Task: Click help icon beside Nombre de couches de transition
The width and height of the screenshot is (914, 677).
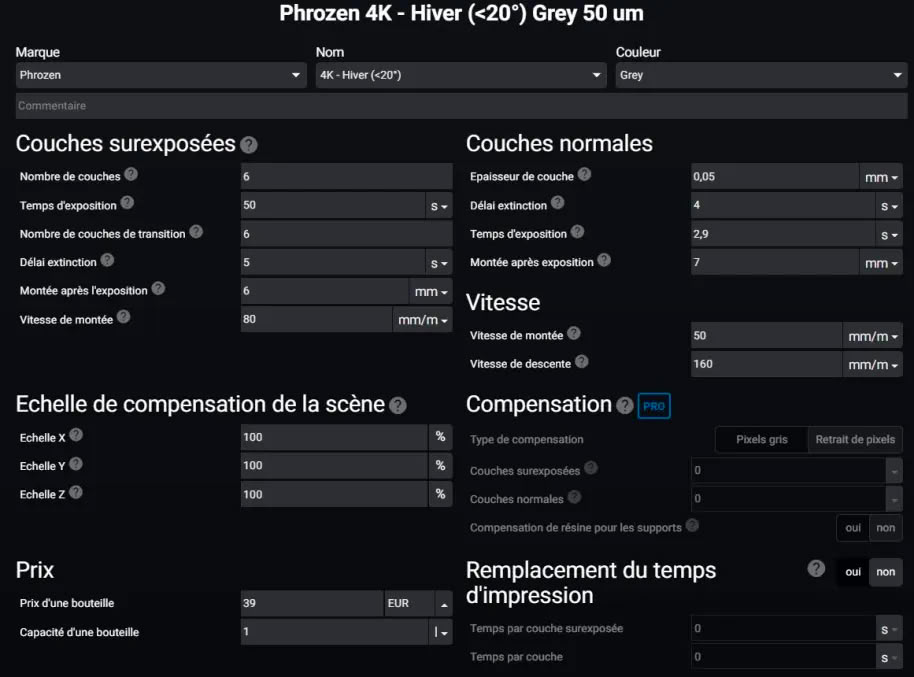Action: coord(196,231)
